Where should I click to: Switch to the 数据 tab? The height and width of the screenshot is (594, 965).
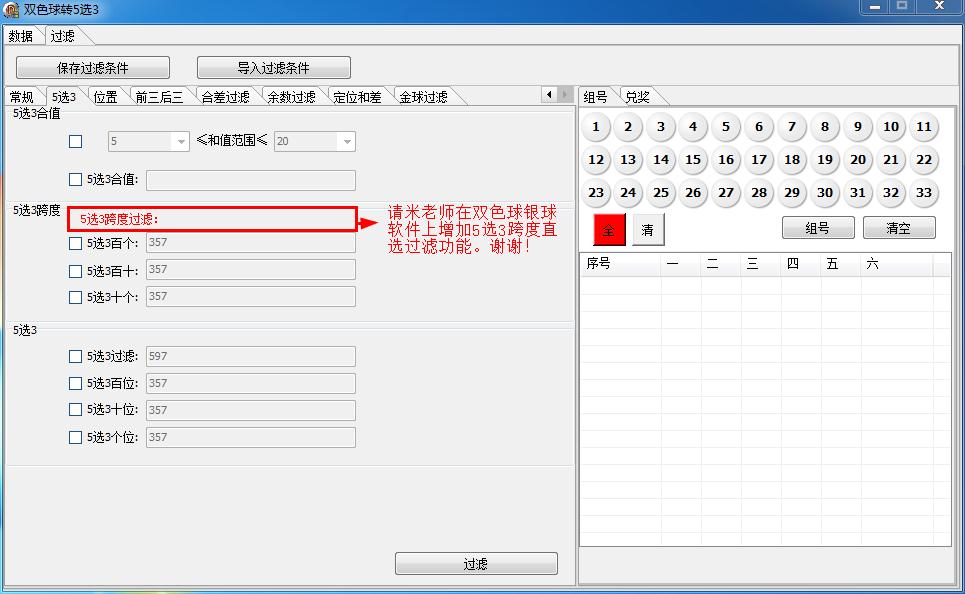click(21, 36)
